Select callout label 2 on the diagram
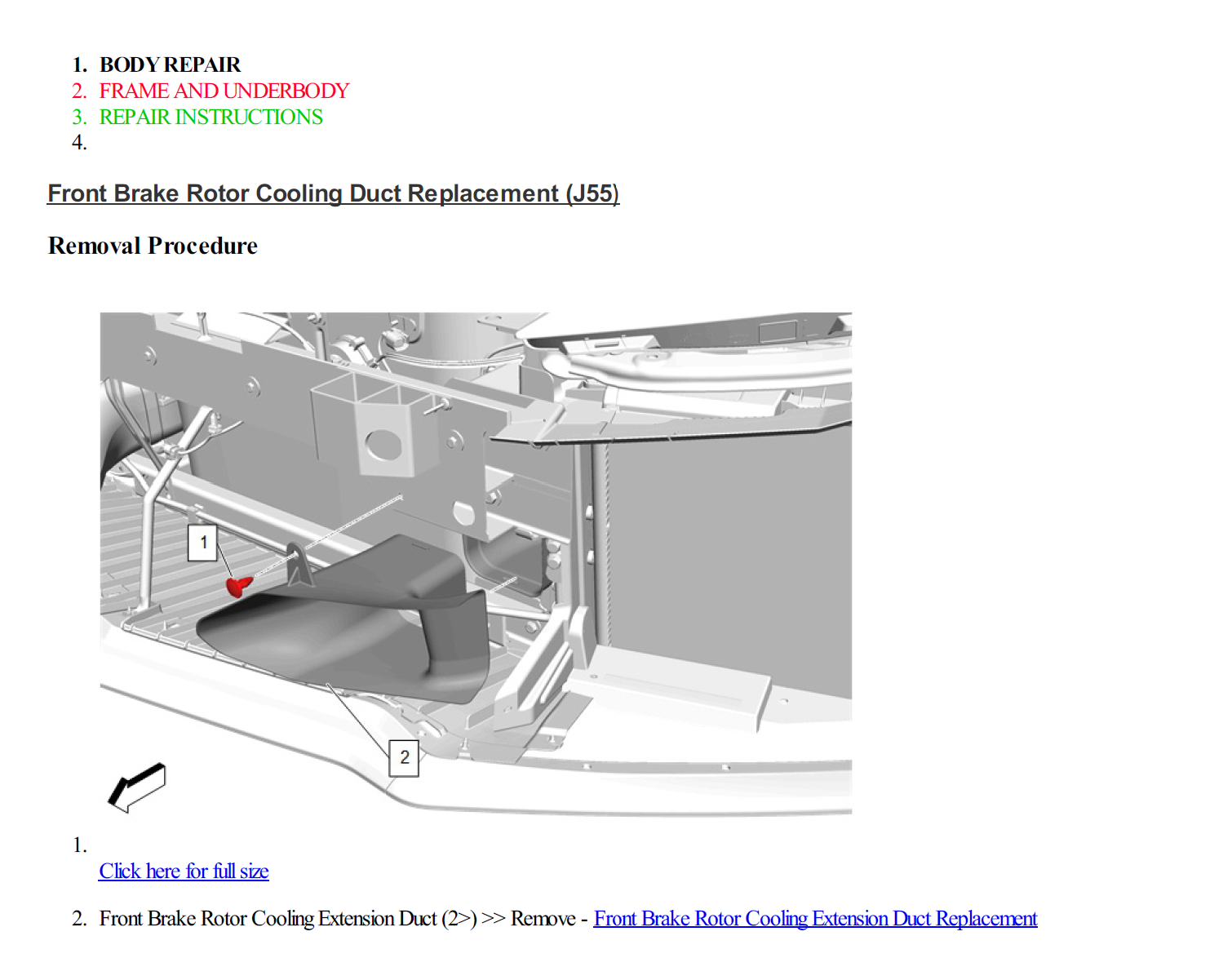Screen dimensions: 1232x967 click(405, 756)
